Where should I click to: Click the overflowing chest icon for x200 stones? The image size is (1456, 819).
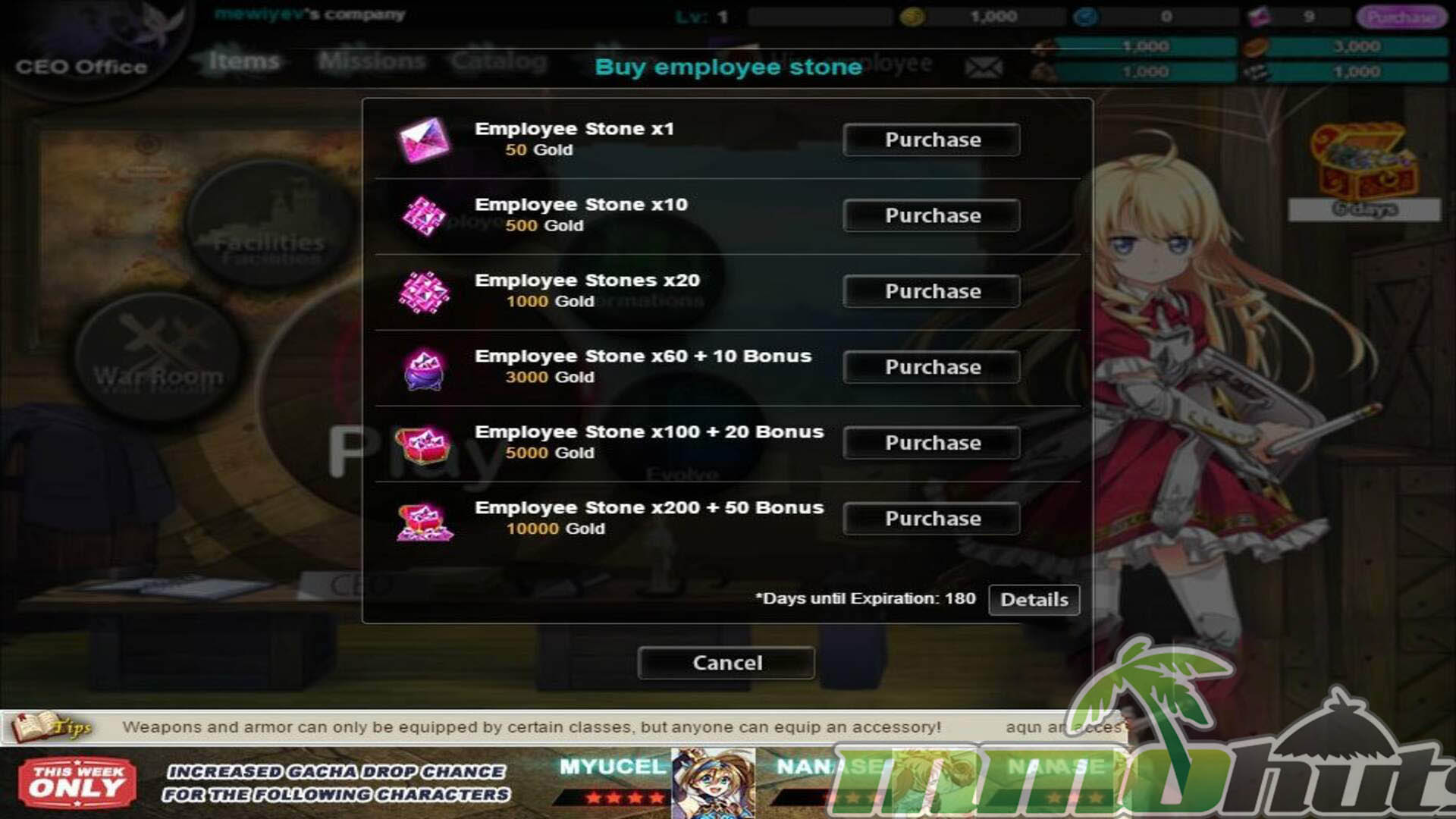click(425, 522)
